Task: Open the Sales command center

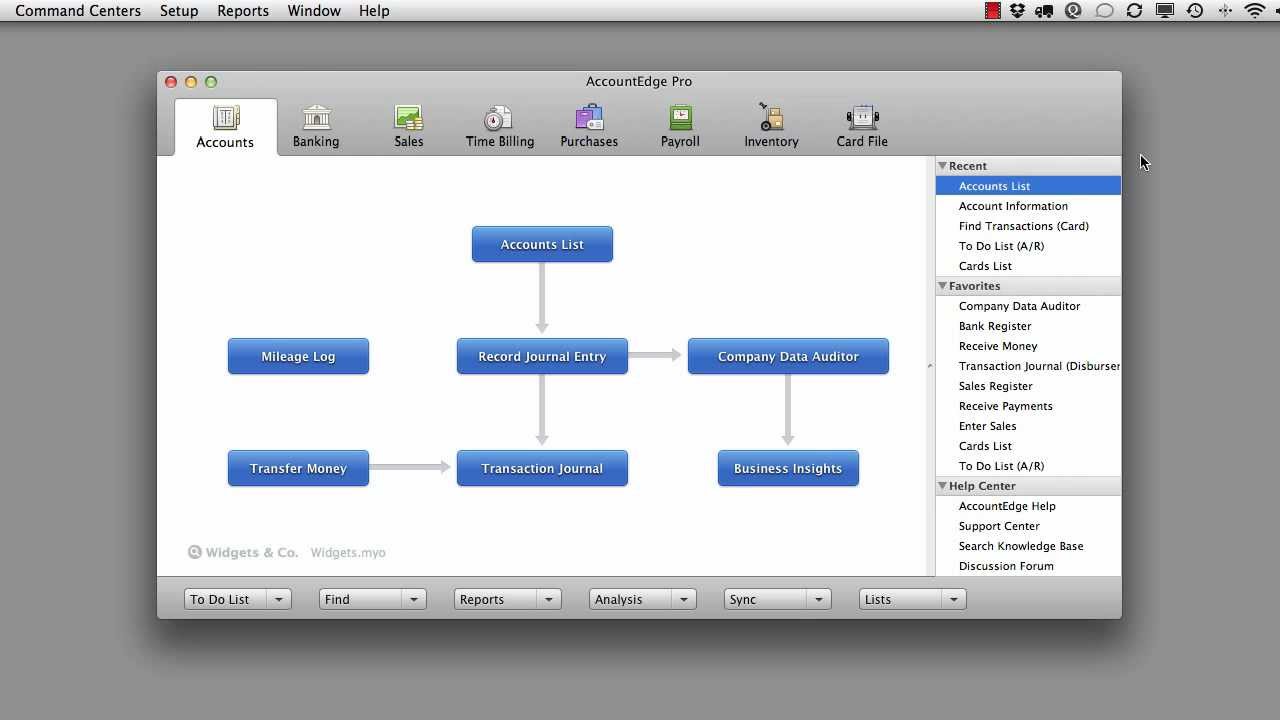Action: point(408,127)
